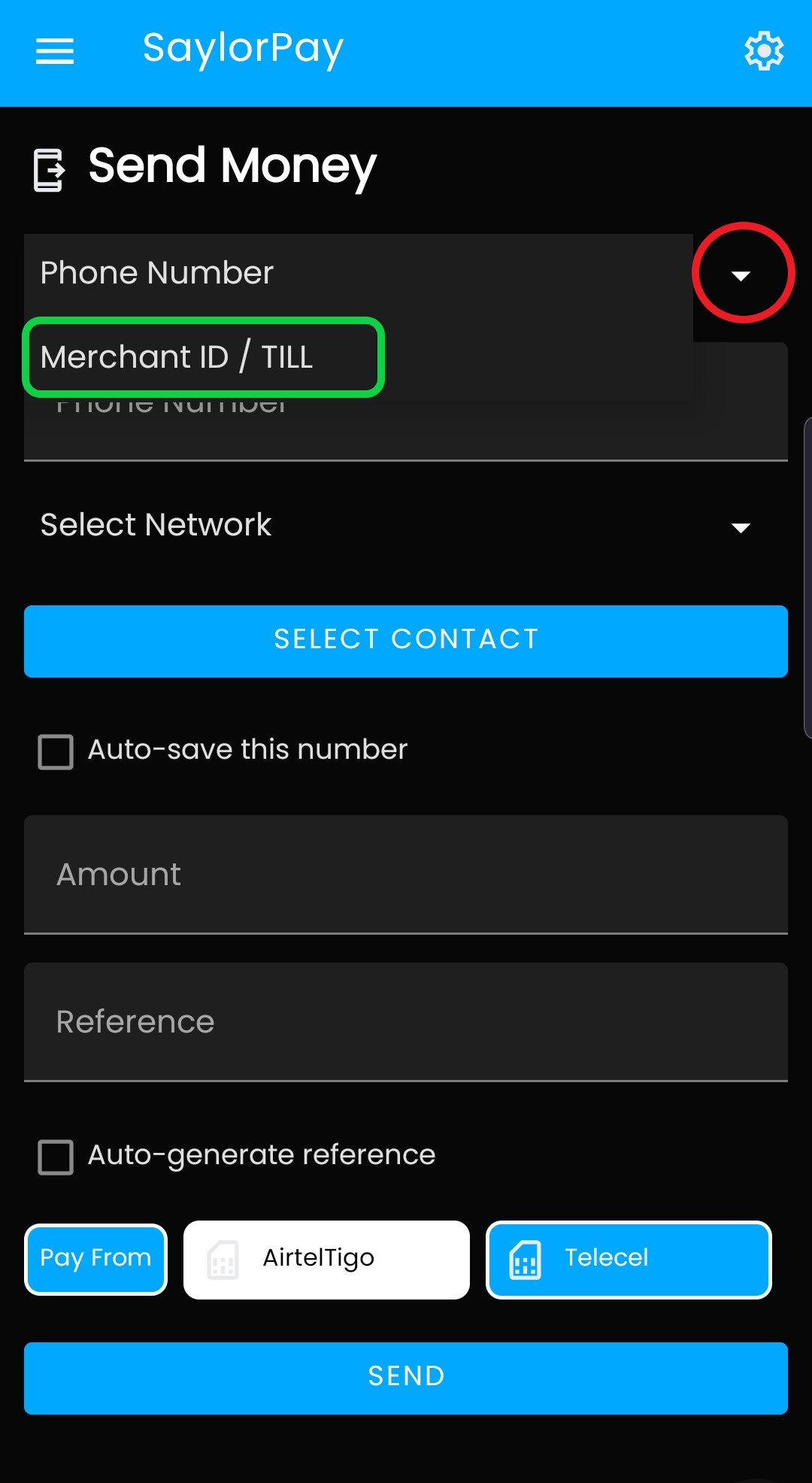This screenshot has width=812, height=1483.
Task: Focus the Reference input field
Action: [x=406, y=1022]
